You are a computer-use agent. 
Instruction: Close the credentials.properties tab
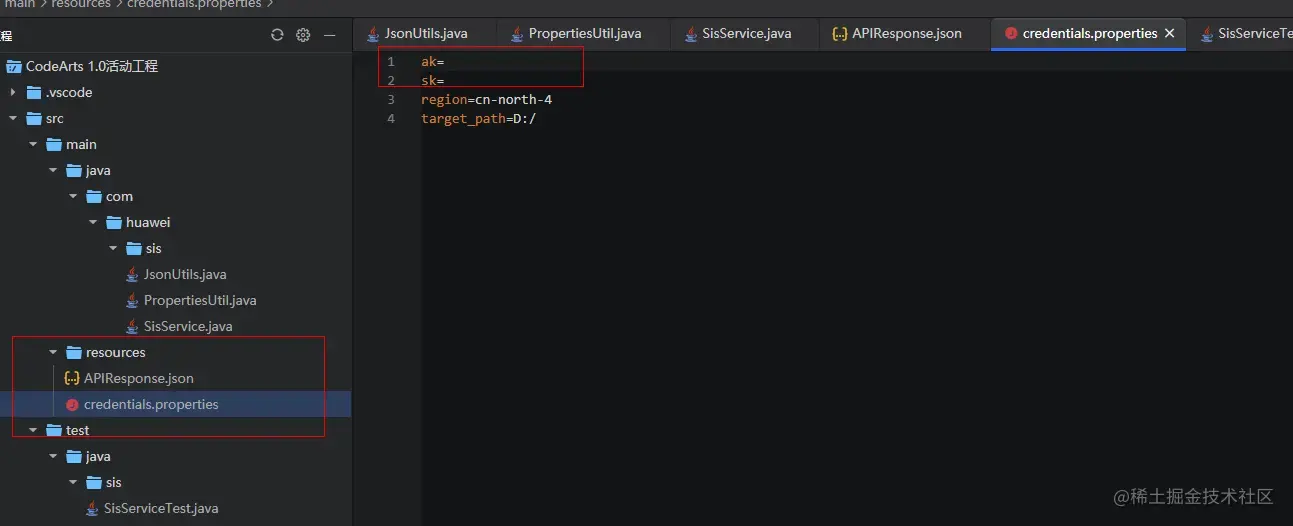[1170, 34]
